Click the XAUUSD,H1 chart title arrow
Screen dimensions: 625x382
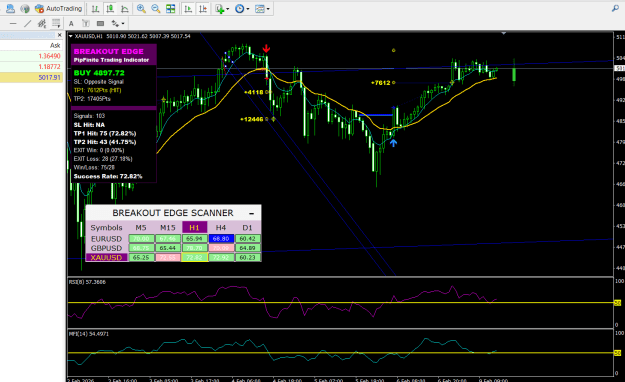click(71, 36)
